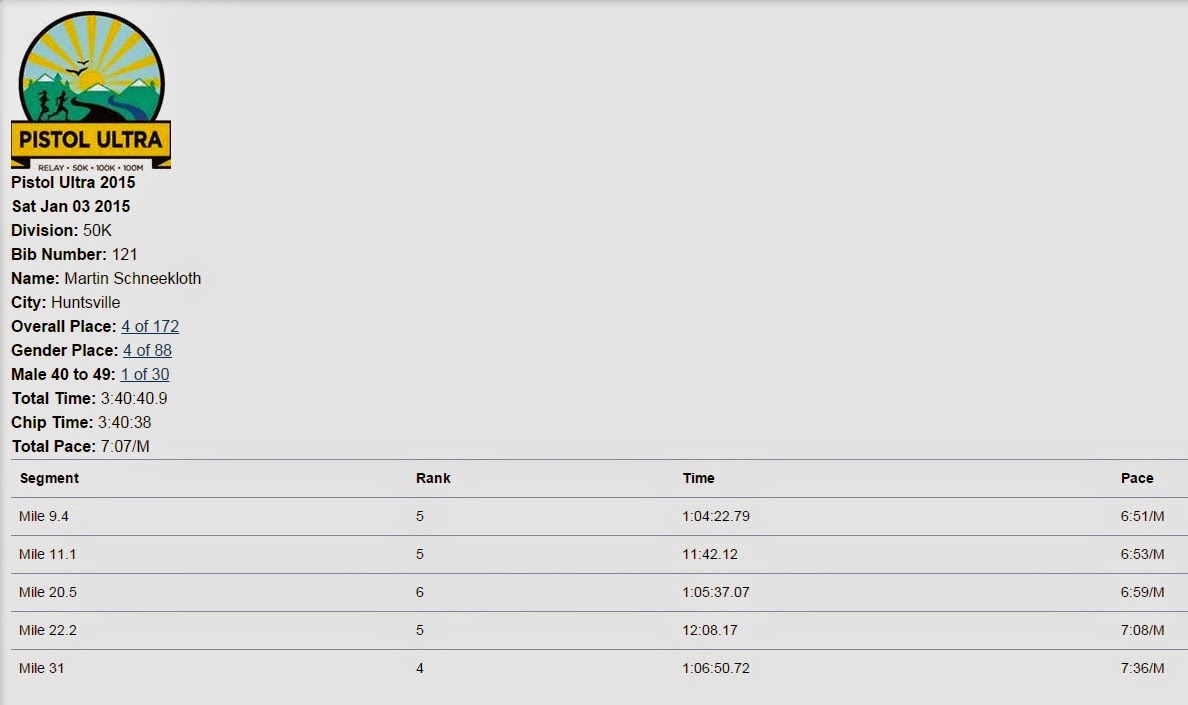The image size is (1188, 705).
Task: Click the Pistol Ultra 2015 title text
Action: [x=73, y=182]
